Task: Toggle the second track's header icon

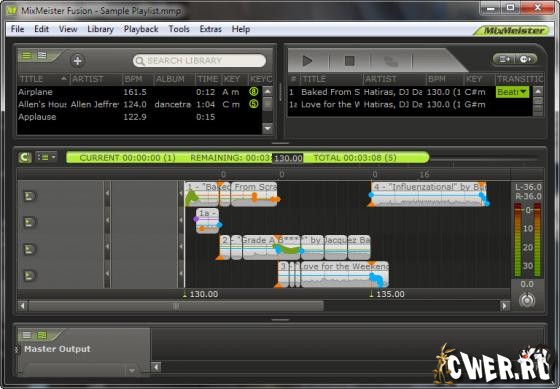Action: click(x=30, y=222)
